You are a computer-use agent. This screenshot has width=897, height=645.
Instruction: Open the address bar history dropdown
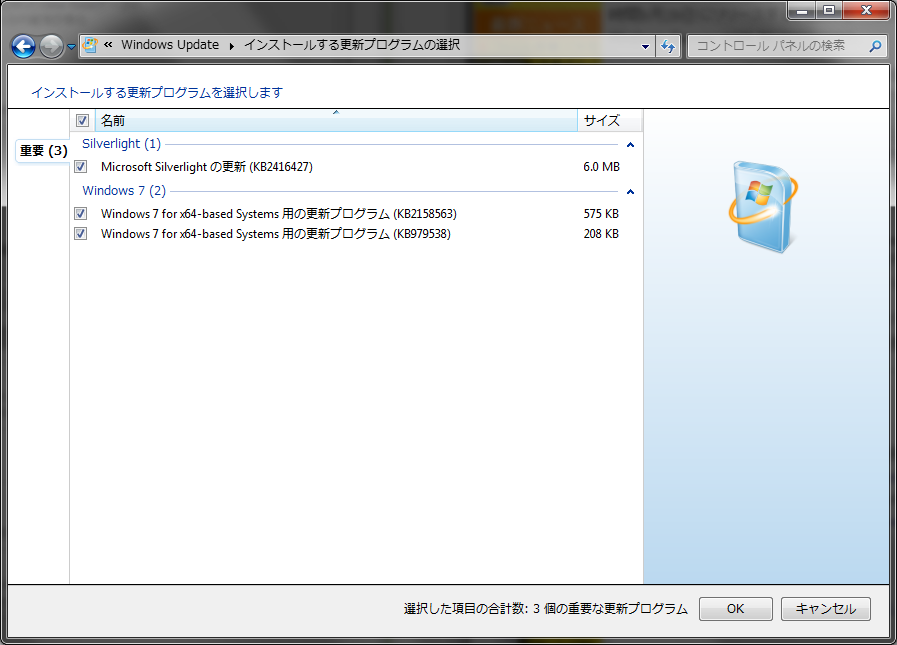tap(645, 46)
